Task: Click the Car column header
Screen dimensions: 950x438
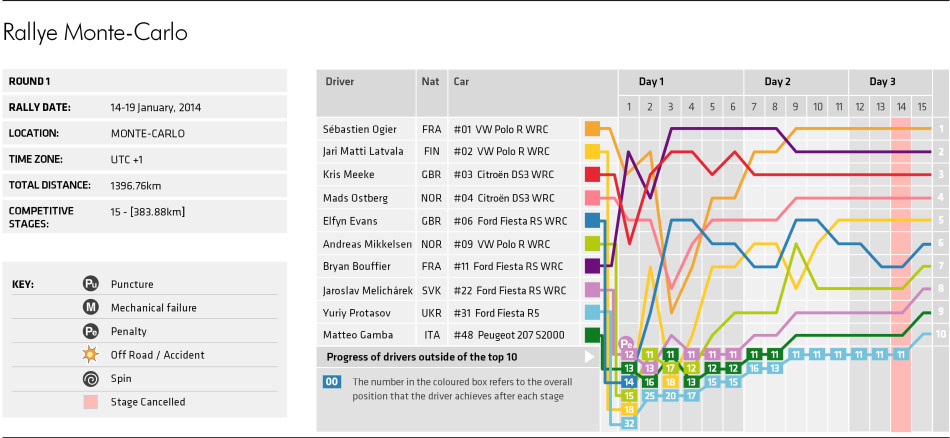Action: pyautogui.click(x=461, y=81)
